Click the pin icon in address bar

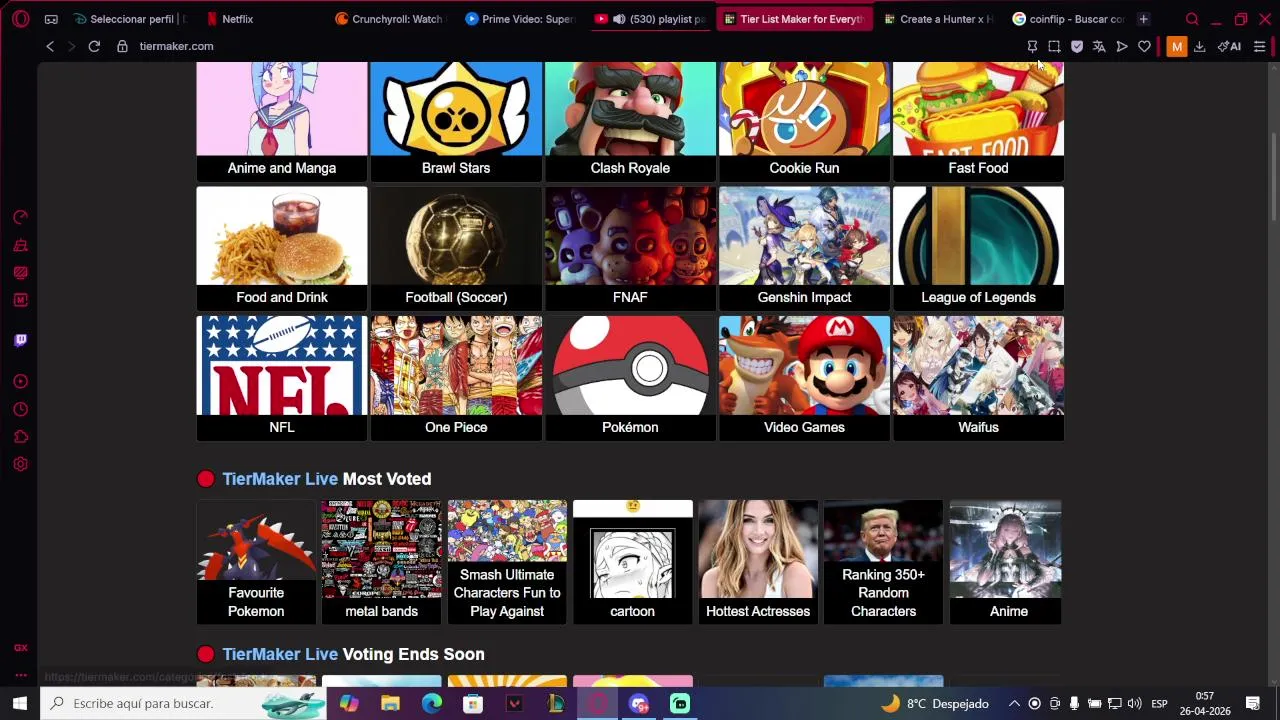click(x=1032, y=46)
